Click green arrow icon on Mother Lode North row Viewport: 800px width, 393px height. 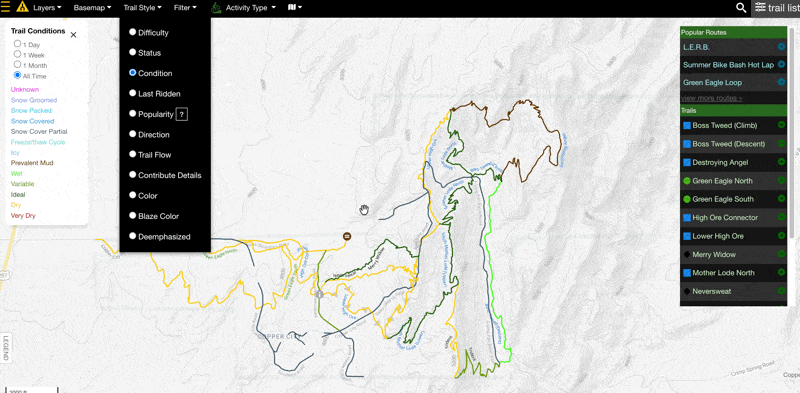point(781,273)
